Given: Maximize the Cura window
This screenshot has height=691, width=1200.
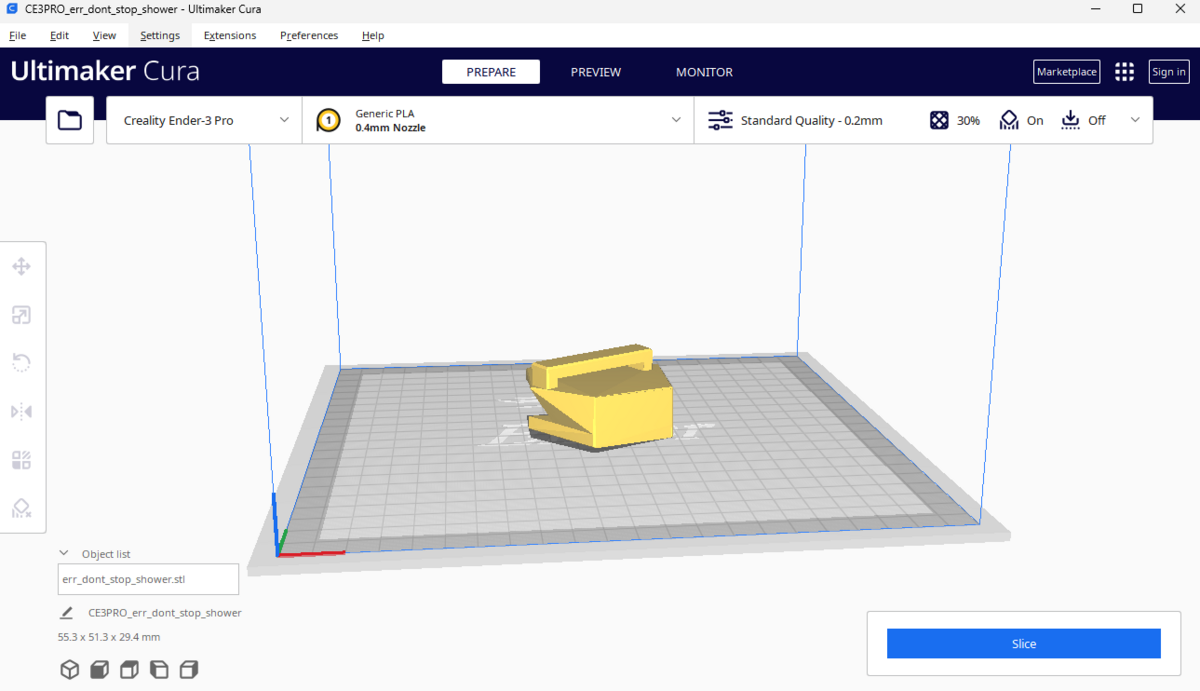Looking at the screenshot, I should pos(1138,9).
